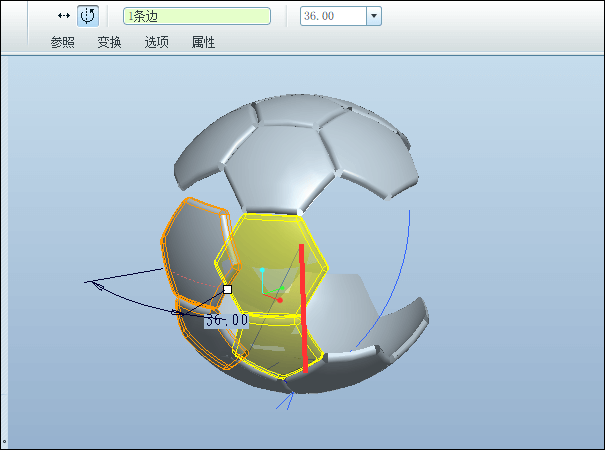Select the translate move-direction icon
The image size is (605, 450).
(x=64, y=16)
